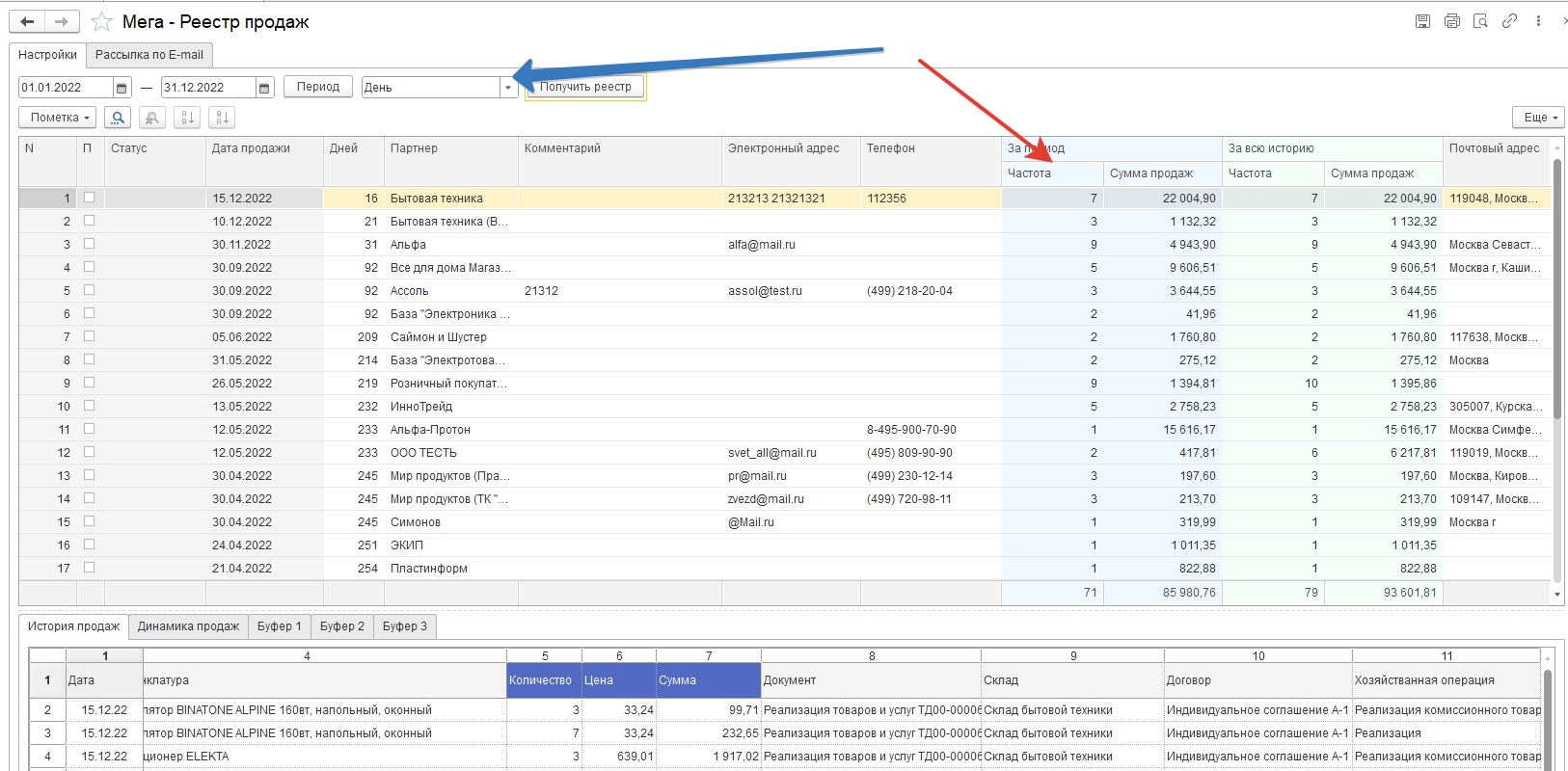Screen dimensions: 1568x771
Task: Click the cancel search toolbar icon
Action: 152,118
